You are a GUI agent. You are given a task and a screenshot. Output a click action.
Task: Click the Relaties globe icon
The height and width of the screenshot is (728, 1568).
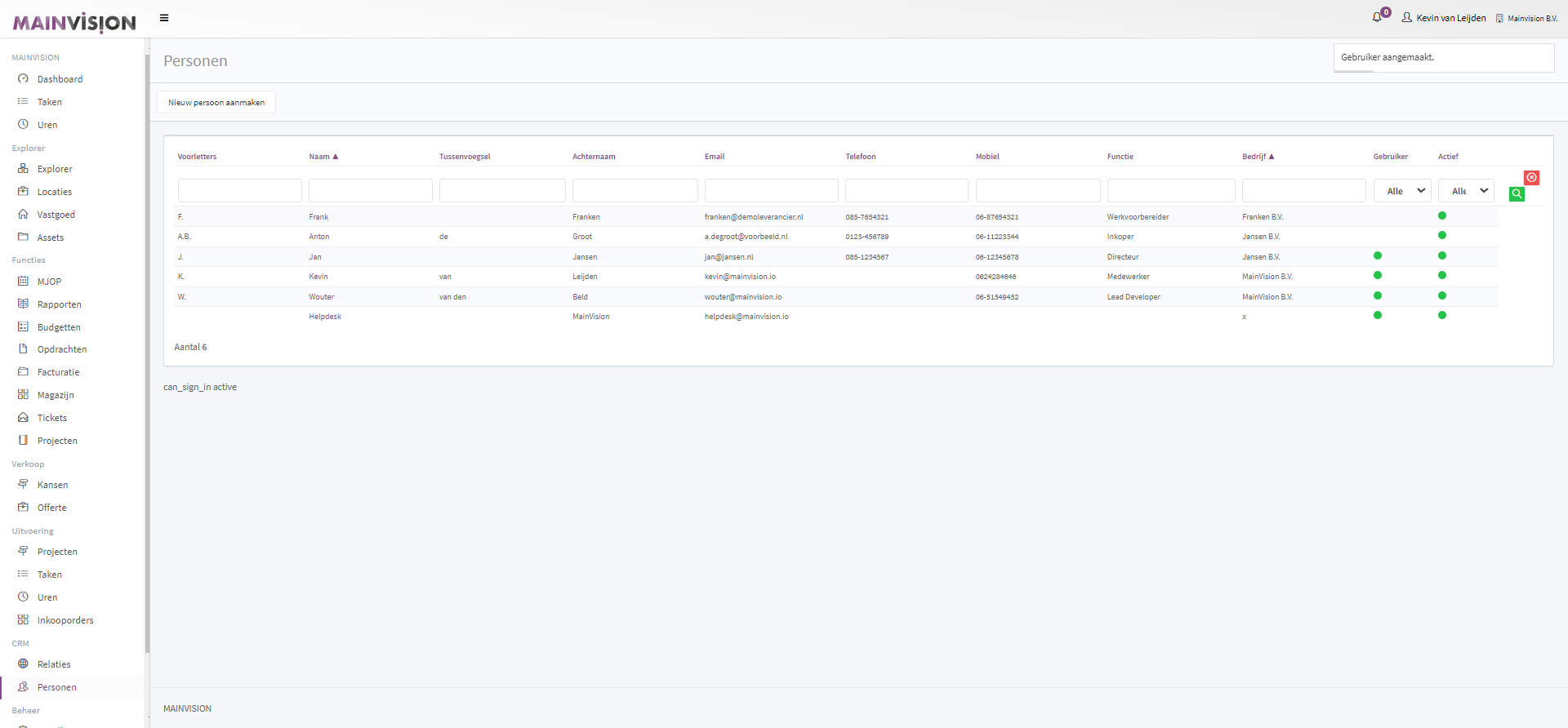[23, 664]
